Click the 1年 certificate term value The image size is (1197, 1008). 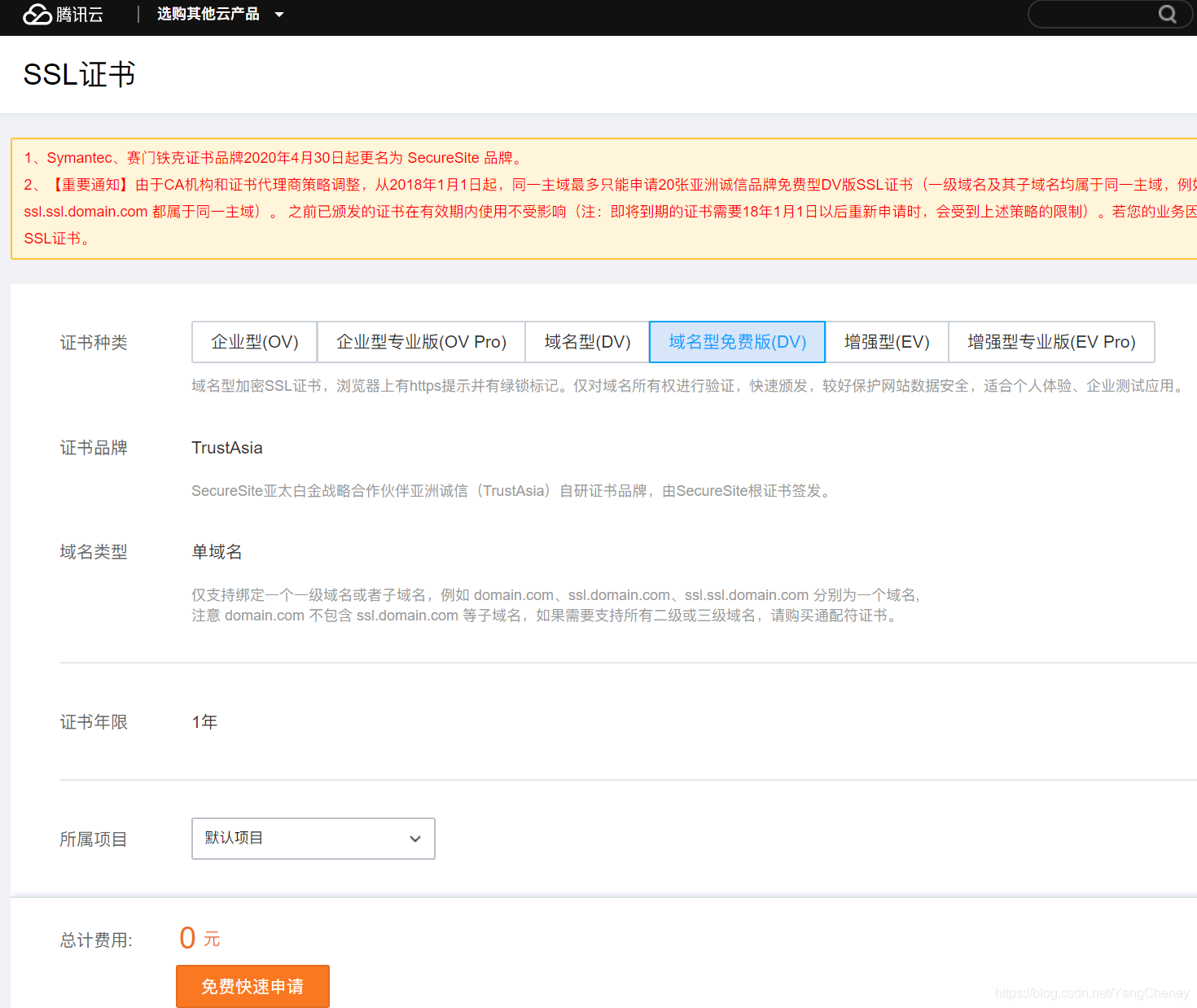(x=204, y=722)
